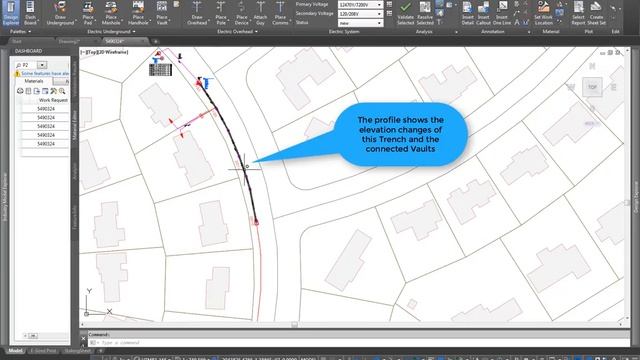Select the Place Handhole tool

tap(138, 13)
